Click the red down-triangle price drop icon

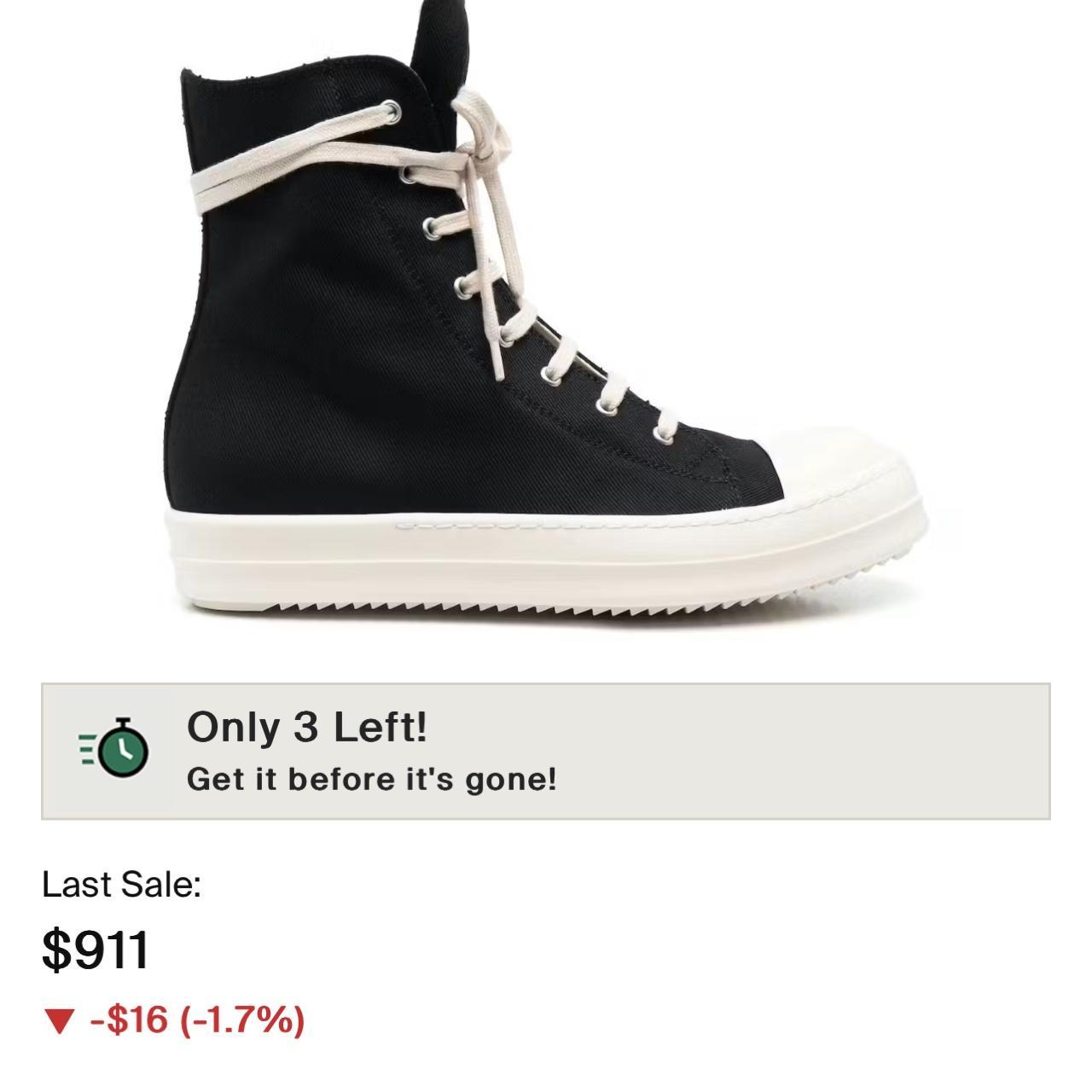pyautogui.click(x=59, y=1020)
